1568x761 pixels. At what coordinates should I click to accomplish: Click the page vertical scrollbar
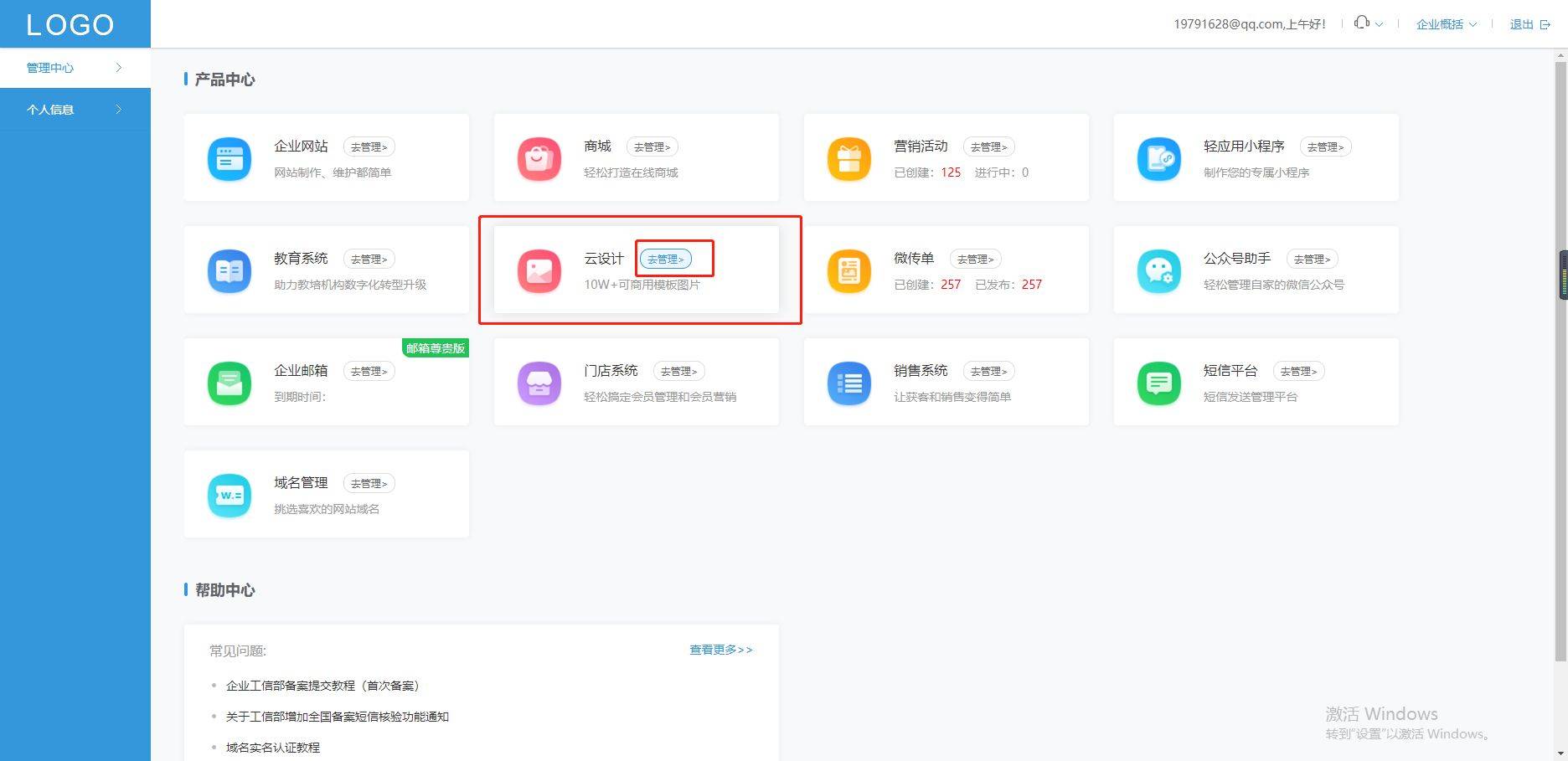point(1561,360)
